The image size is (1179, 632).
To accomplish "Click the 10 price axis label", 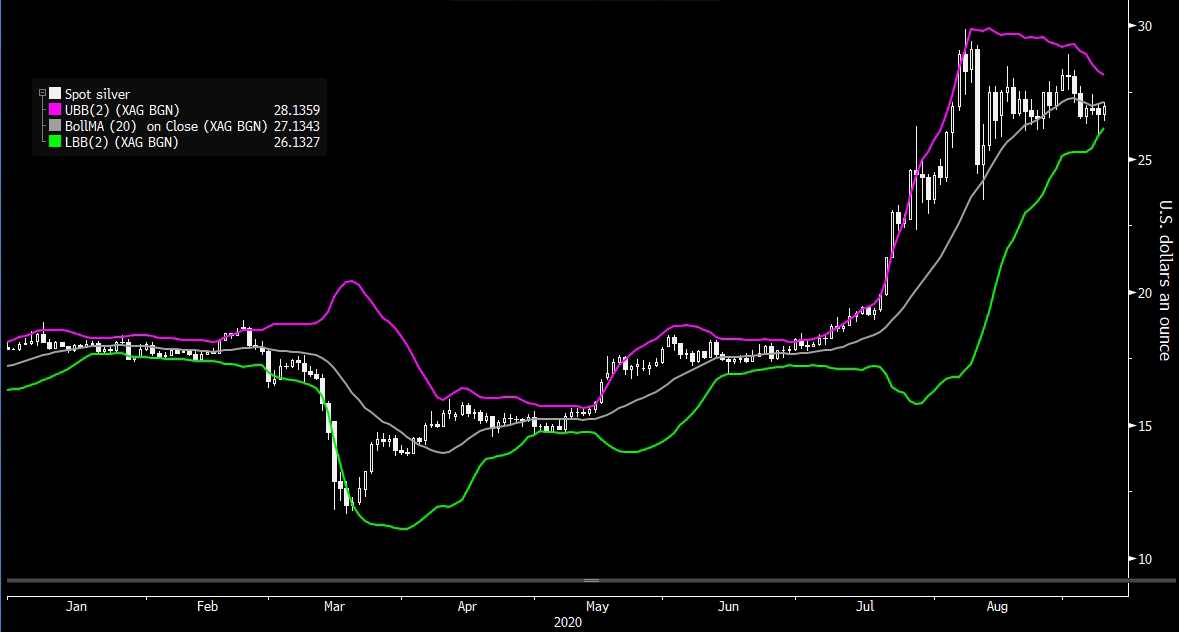I will (1144, 559).
